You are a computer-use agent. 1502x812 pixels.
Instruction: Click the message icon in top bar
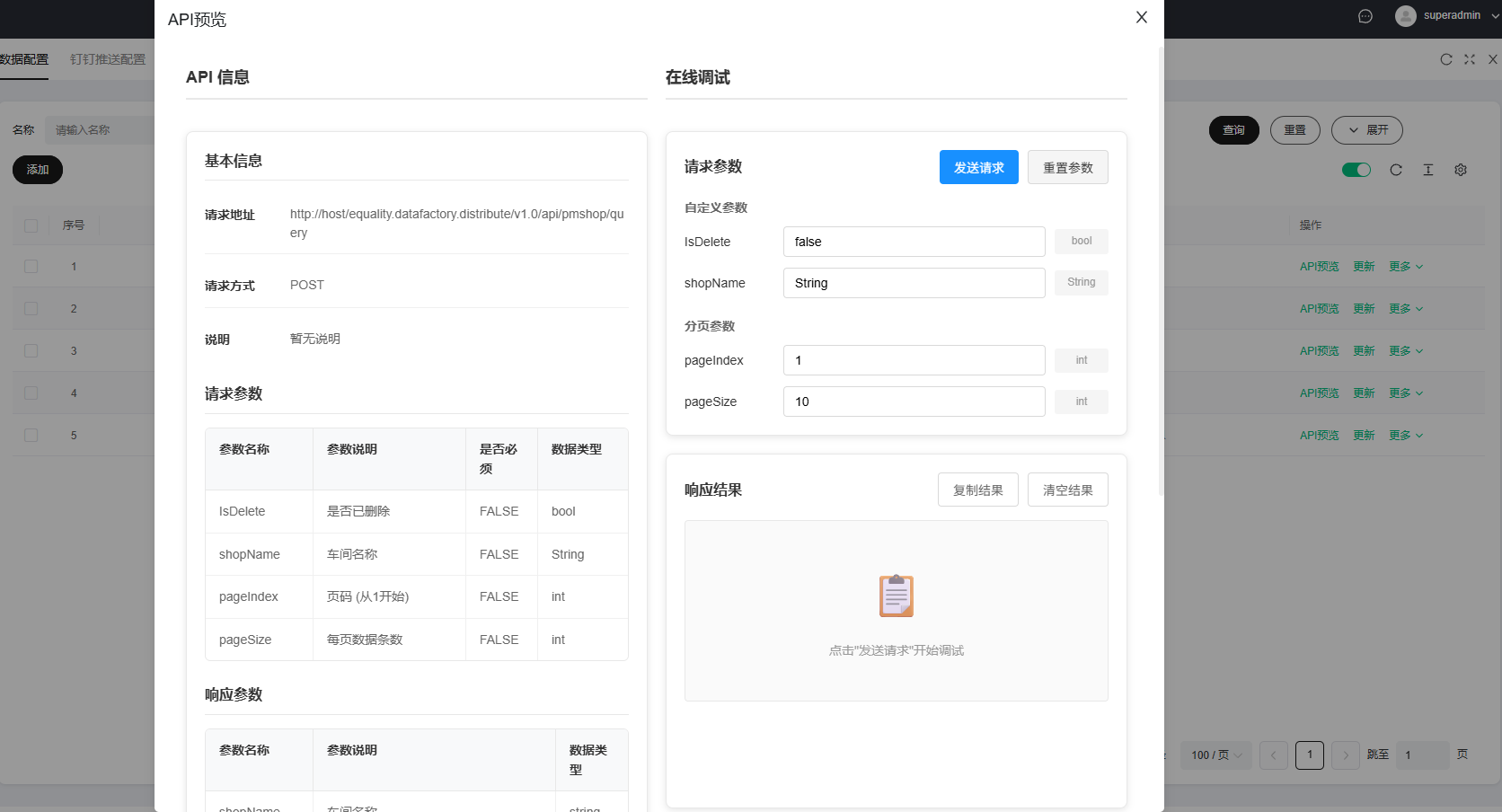(1365, 16)
